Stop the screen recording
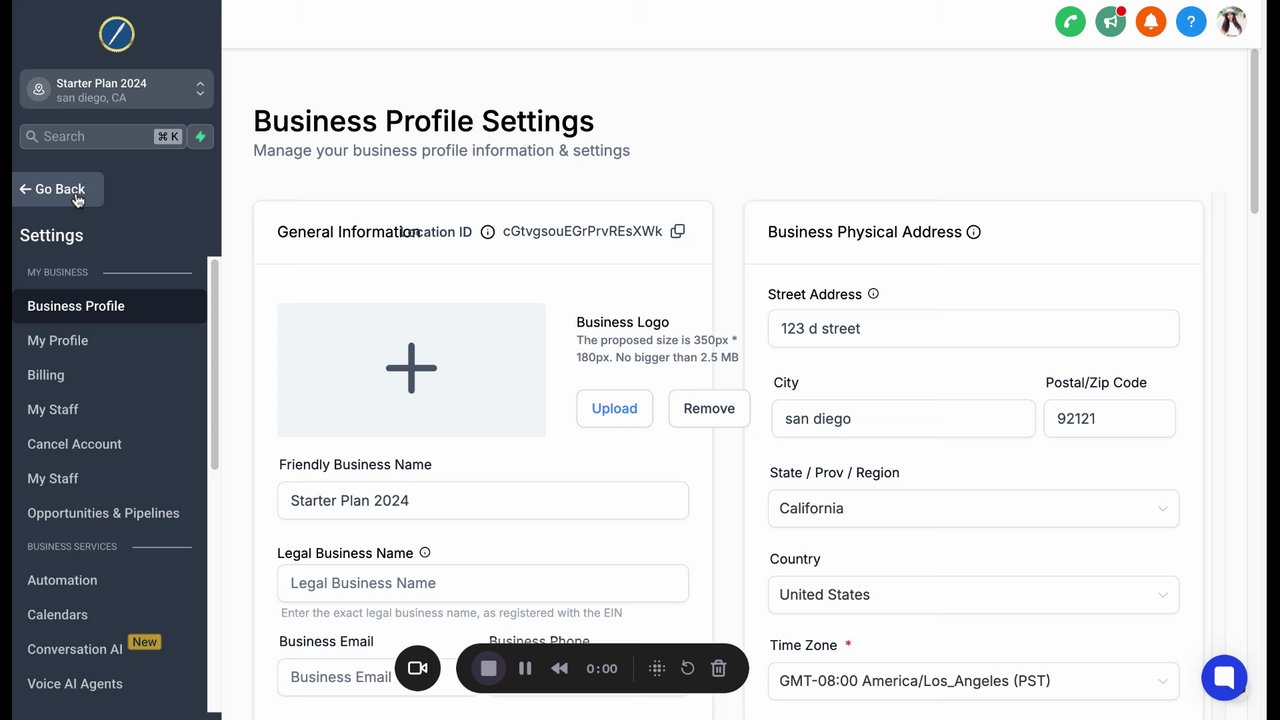 (x=488, y=669)
